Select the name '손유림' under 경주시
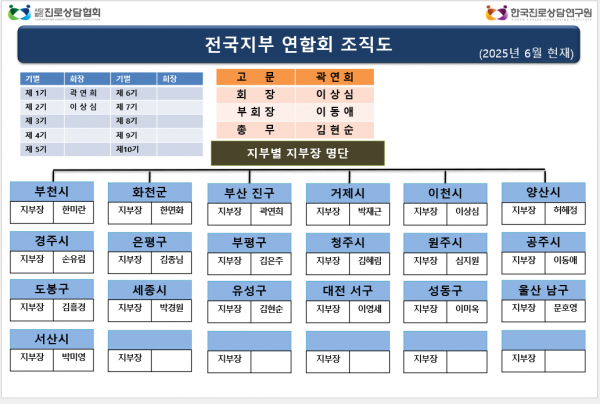The image size is (600, 404). click(74, 259)
